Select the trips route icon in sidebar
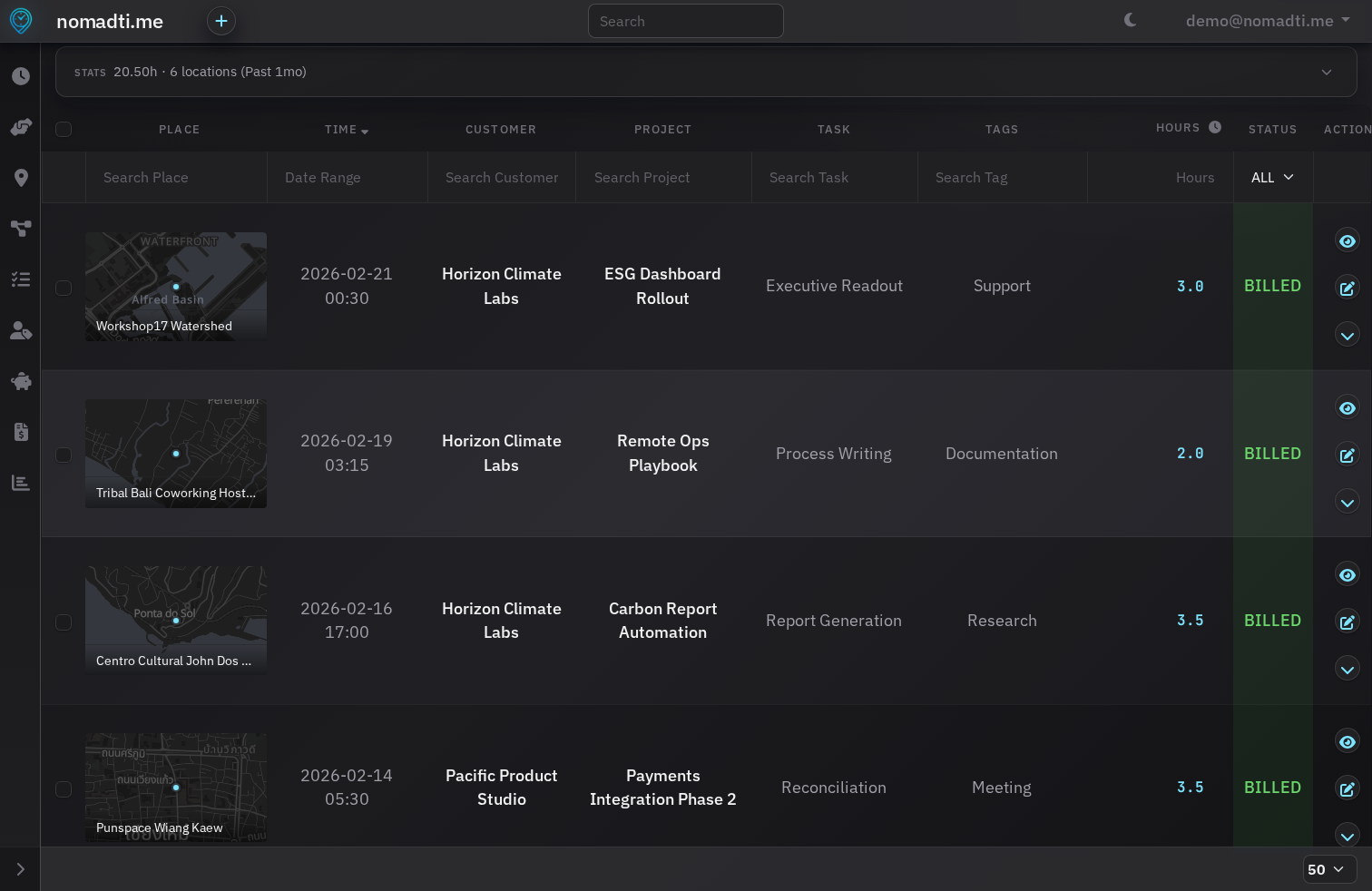Screen dimensions: 1372x891 point(20,229)
